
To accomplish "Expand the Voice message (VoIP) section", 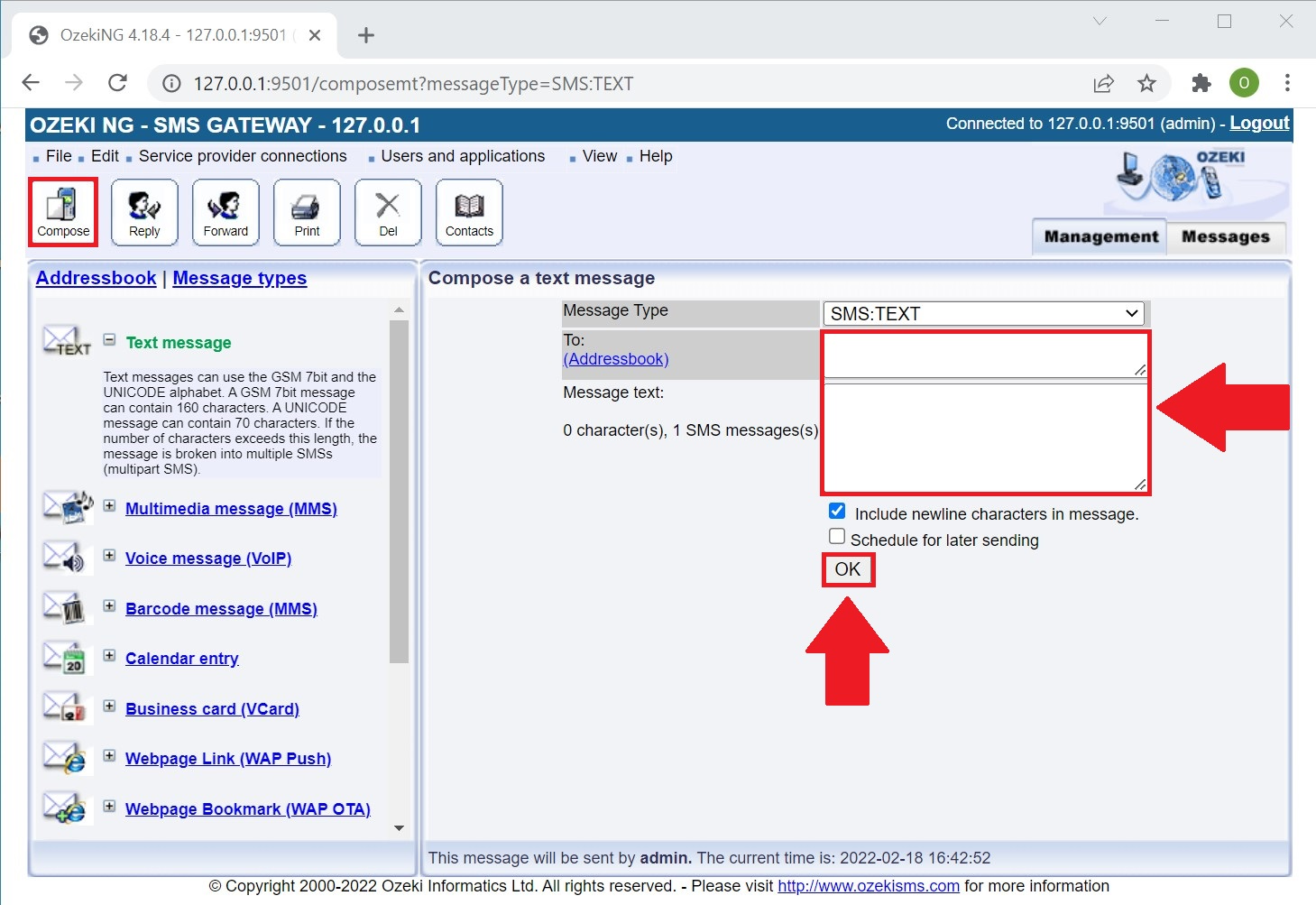I will click(109, 555).
